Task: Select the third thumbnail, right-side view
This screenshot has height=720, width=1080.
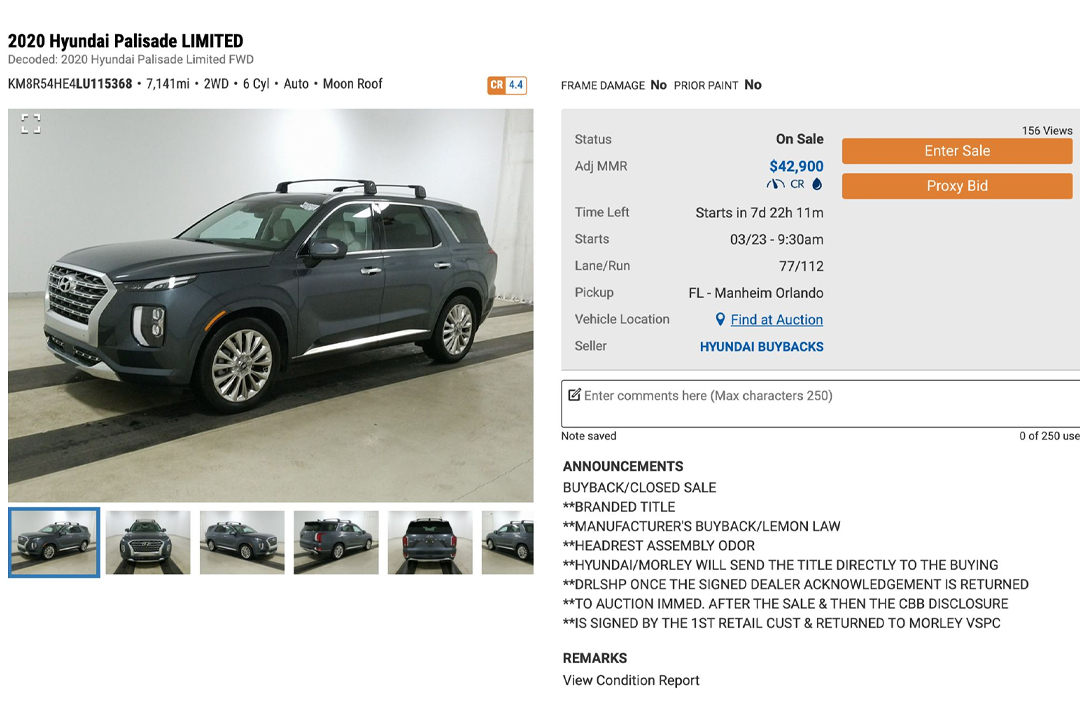Action: 242,542
